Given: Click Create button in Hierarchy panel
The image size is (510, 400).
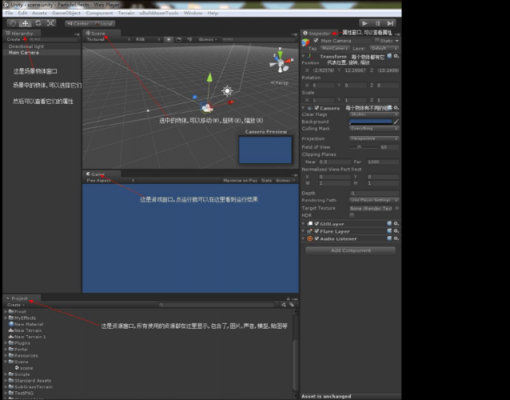Looking at the screenshot, I should (x=14, y=40).
